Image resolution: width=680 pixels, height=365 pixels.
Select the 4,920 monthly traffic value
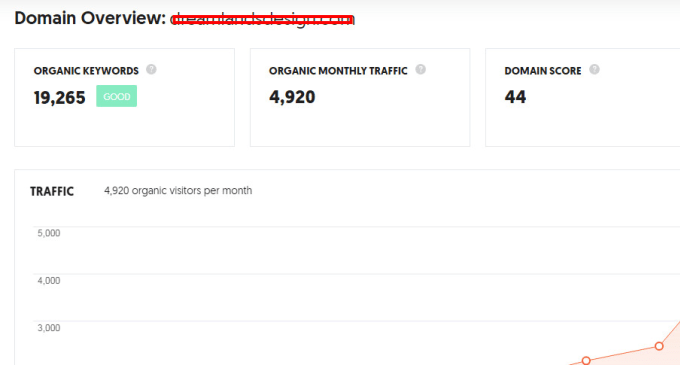coord(292,97)
